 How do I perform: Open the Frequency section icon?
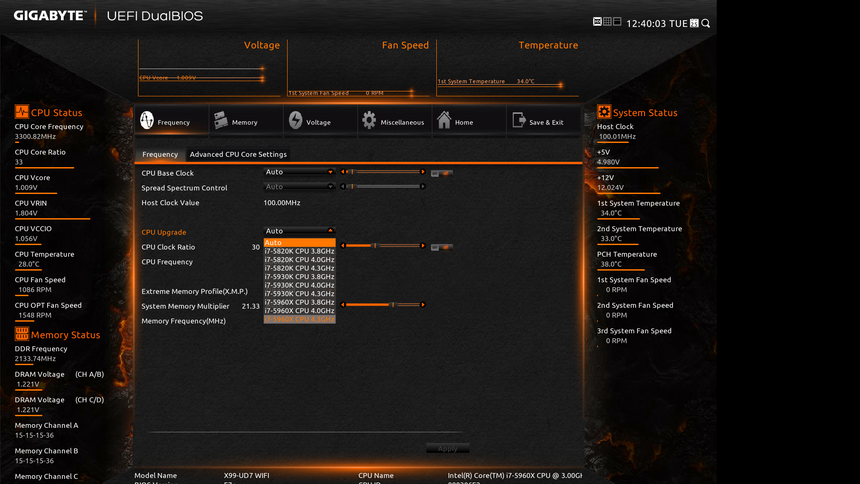point(147,120)
